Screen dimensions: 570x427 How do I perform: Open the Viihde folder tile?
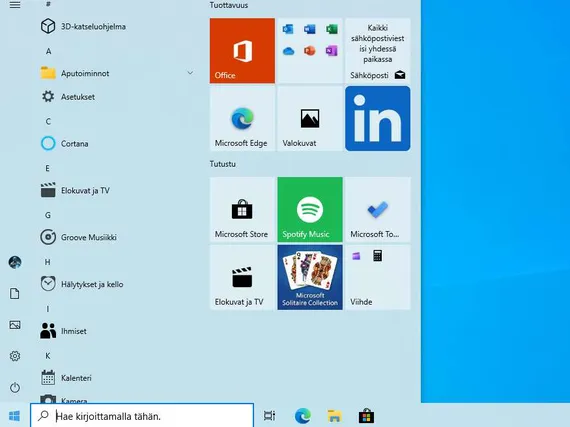(378, 277)
